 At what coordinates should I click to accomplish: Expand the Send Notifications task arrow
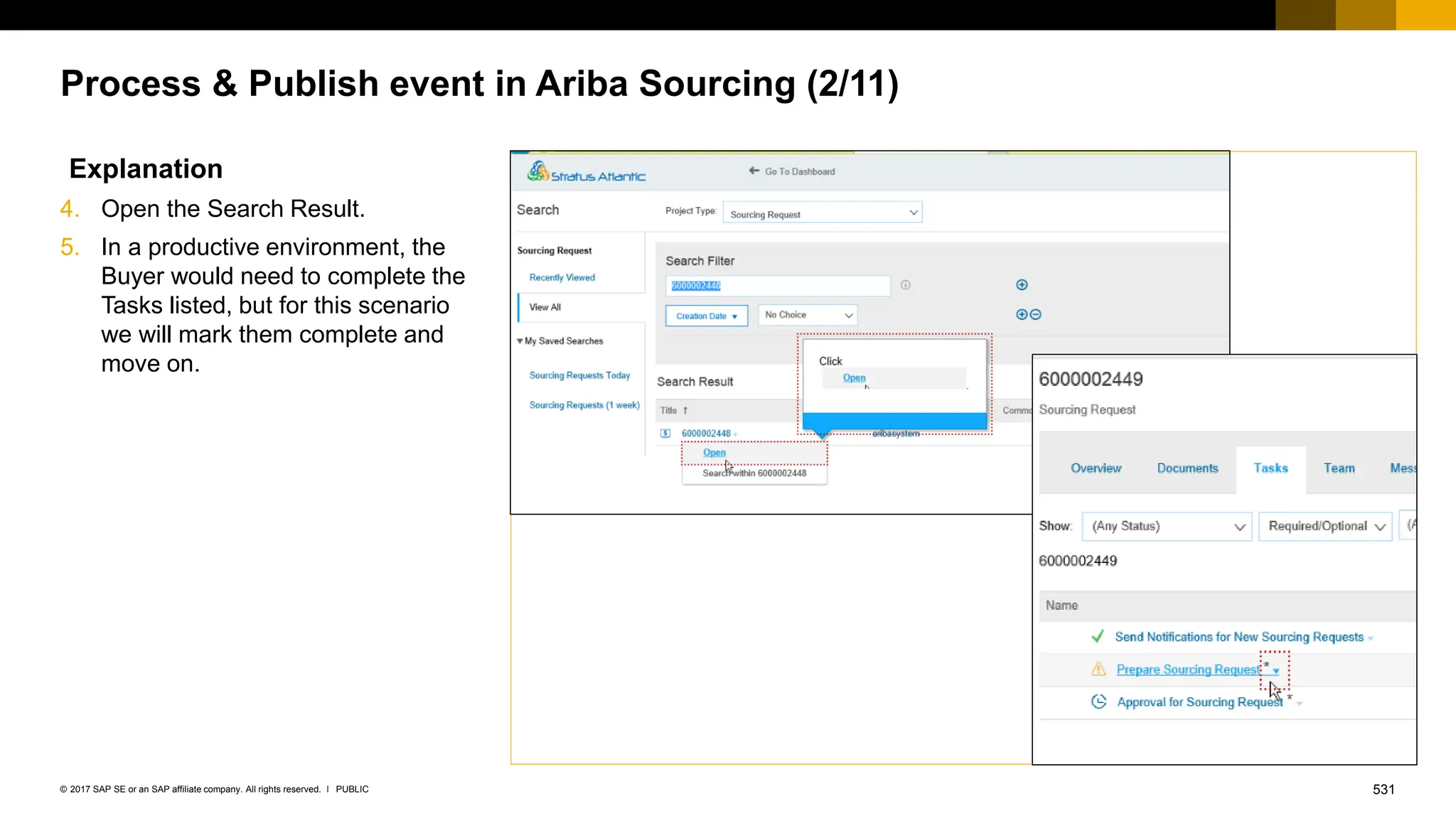coord(1371,638)
